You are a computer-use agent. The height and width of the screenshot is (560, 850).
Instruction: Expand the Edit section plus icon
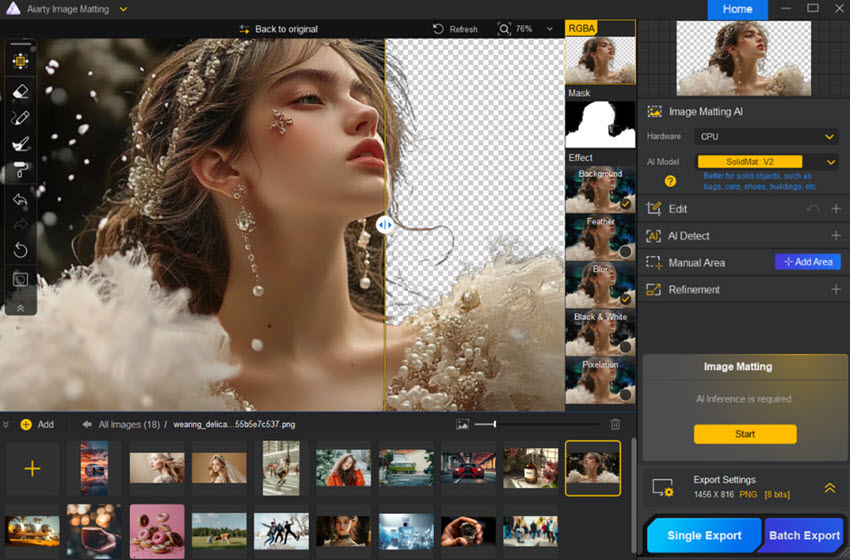[x=836, y=209]
